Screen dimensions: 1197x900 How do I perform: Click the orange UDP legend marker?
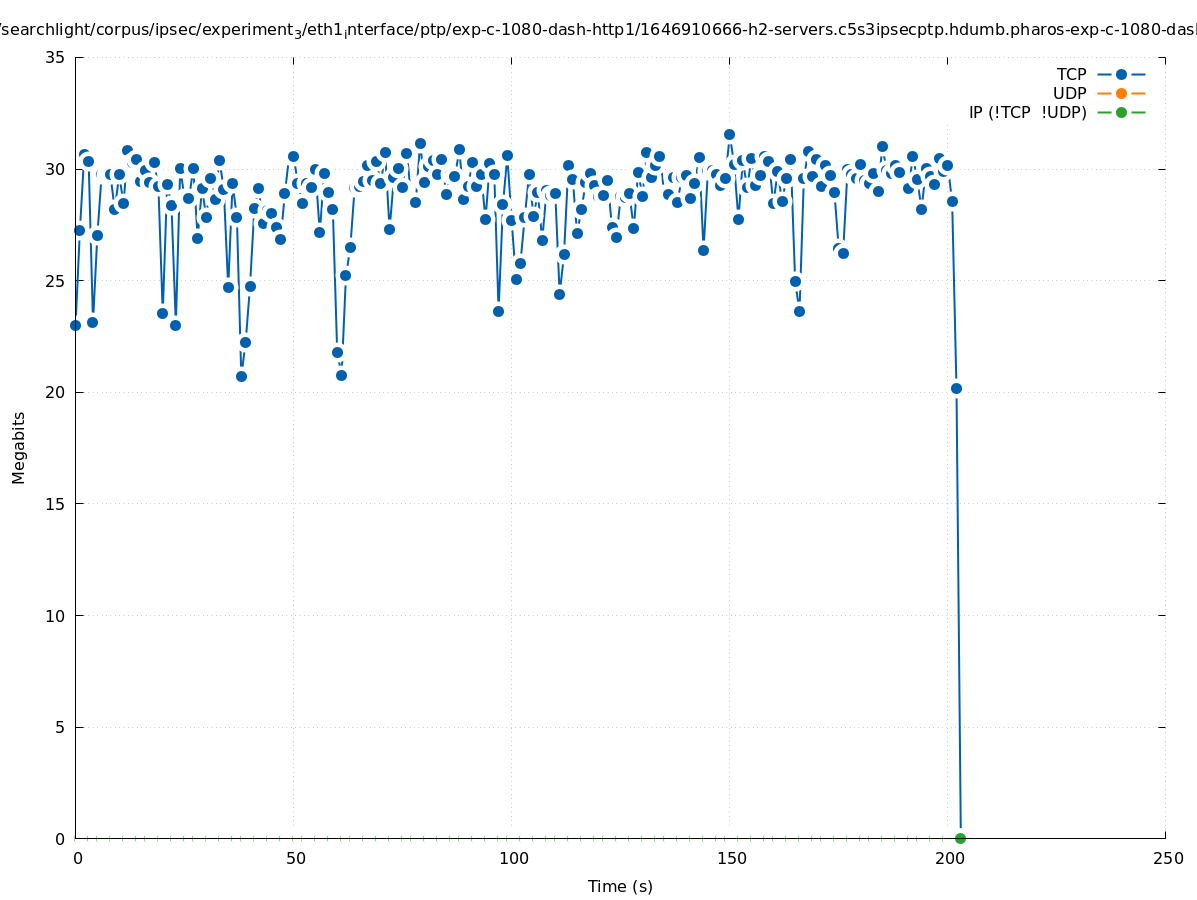pyautogui.click(x=1121, y=93)
